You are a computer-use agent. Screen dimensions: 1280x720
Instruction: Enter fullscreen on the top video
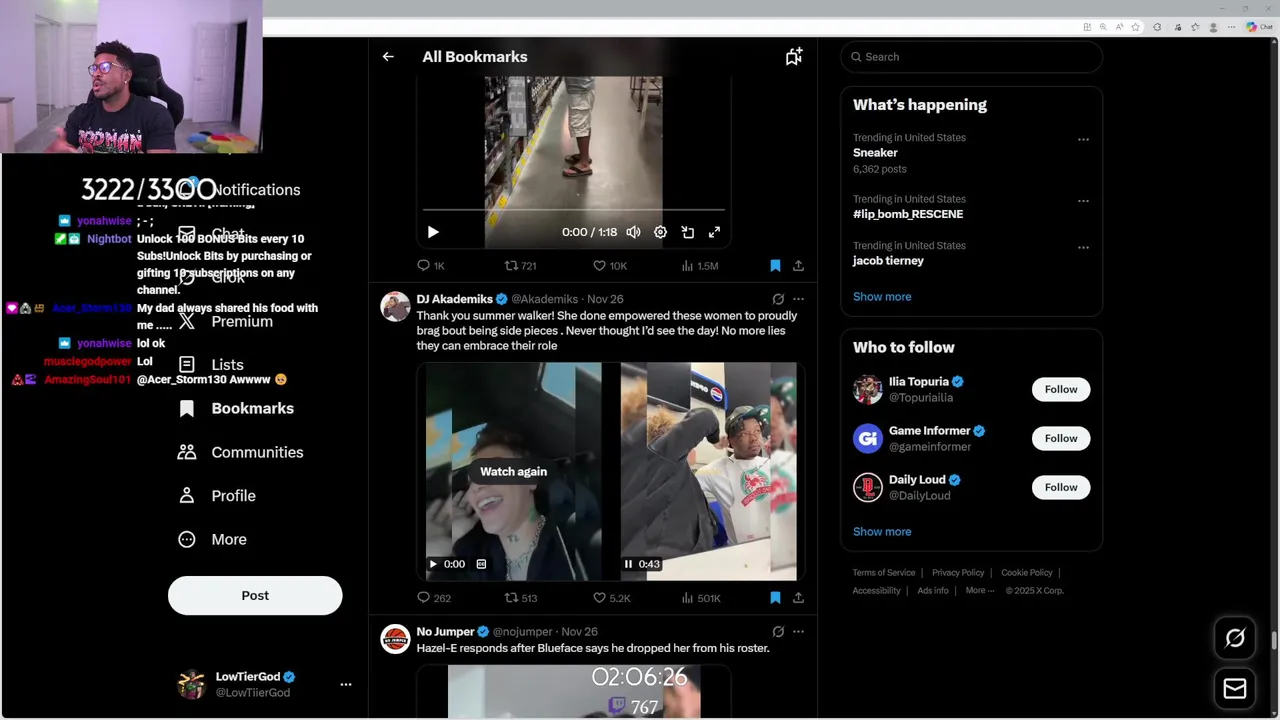[x=714, y=232]
